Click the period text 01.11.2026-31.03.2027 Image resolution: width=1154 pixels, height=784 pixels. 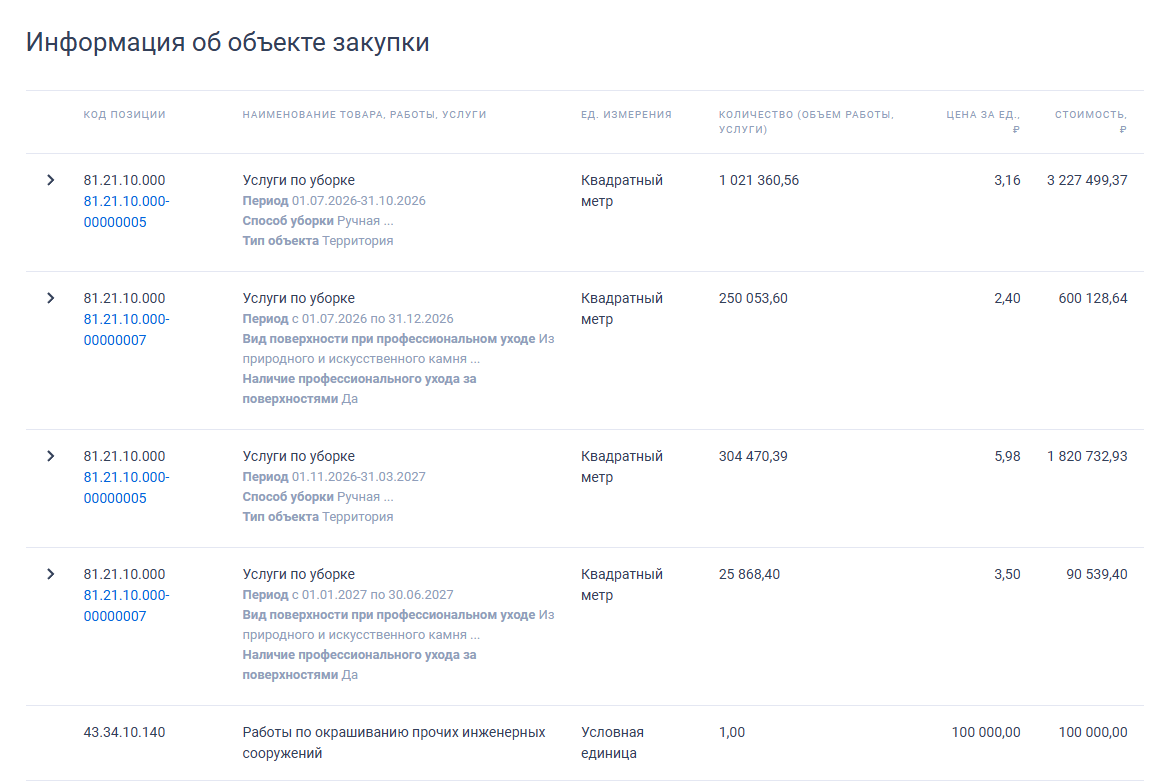point(358,477)
